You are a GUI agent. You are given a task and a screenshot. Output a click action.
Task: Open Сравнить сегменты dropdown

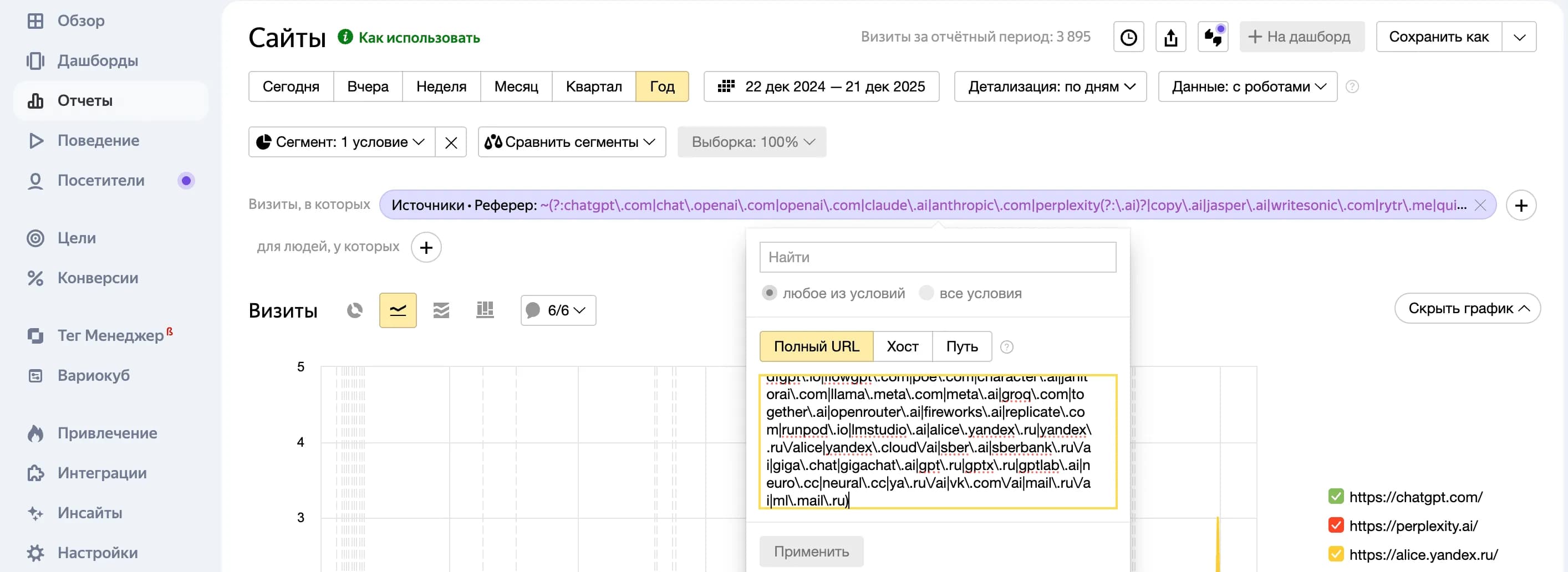click(x=572, y=142)
